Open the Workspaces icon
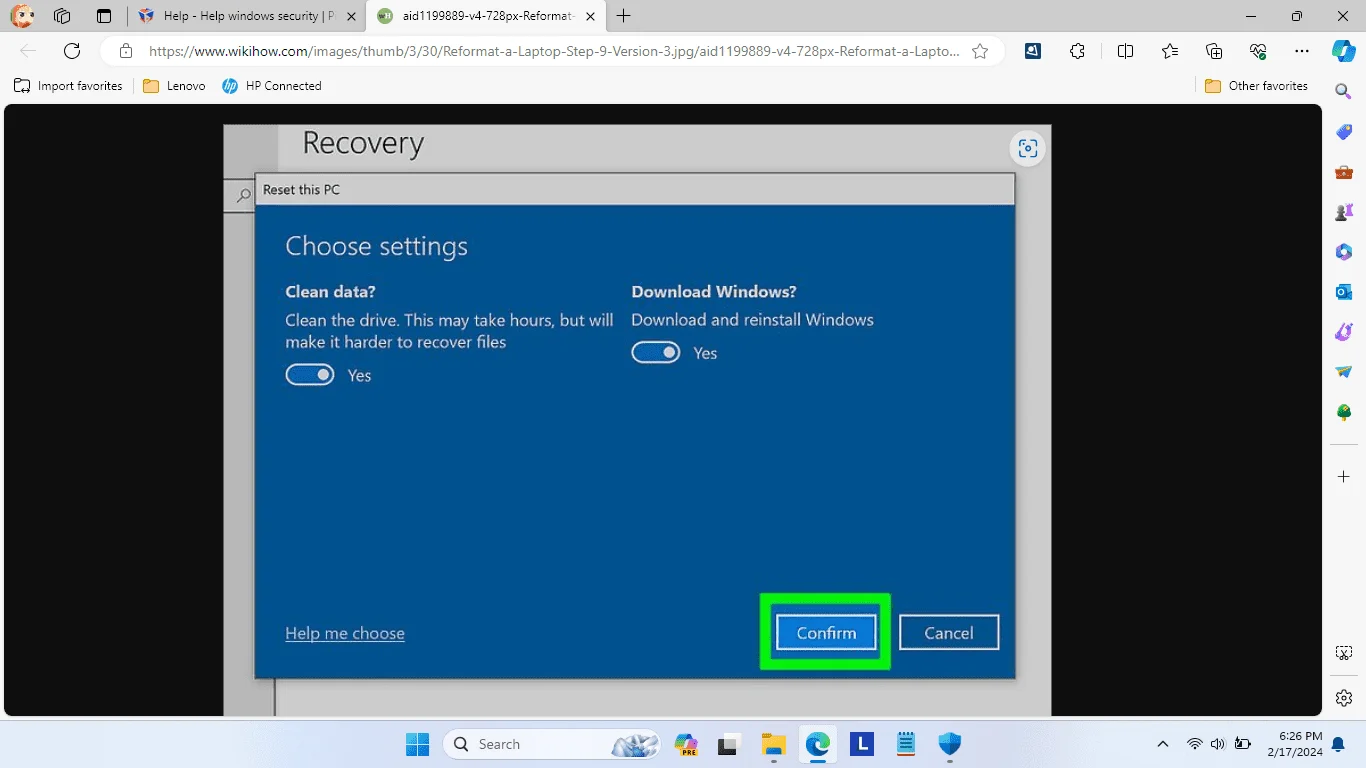Image resolution: width=1366 pixels, height=768 pixels. click(62, 16)
